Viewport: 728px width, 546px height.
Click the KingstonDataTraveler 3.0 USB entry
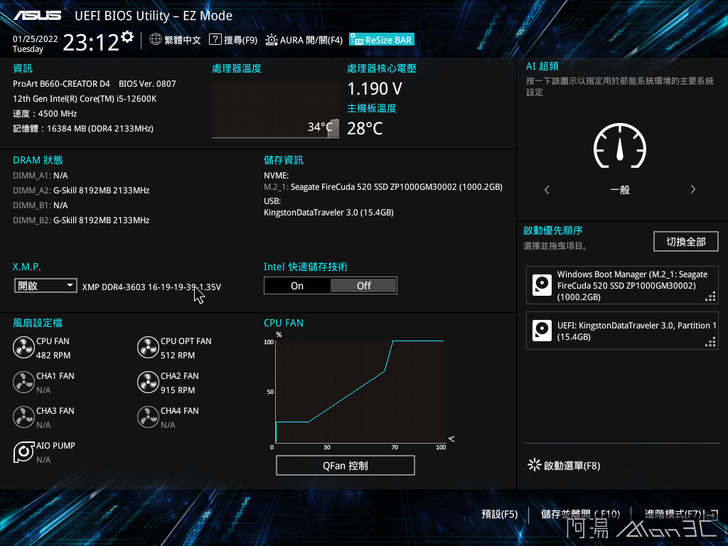coord(329,212)
